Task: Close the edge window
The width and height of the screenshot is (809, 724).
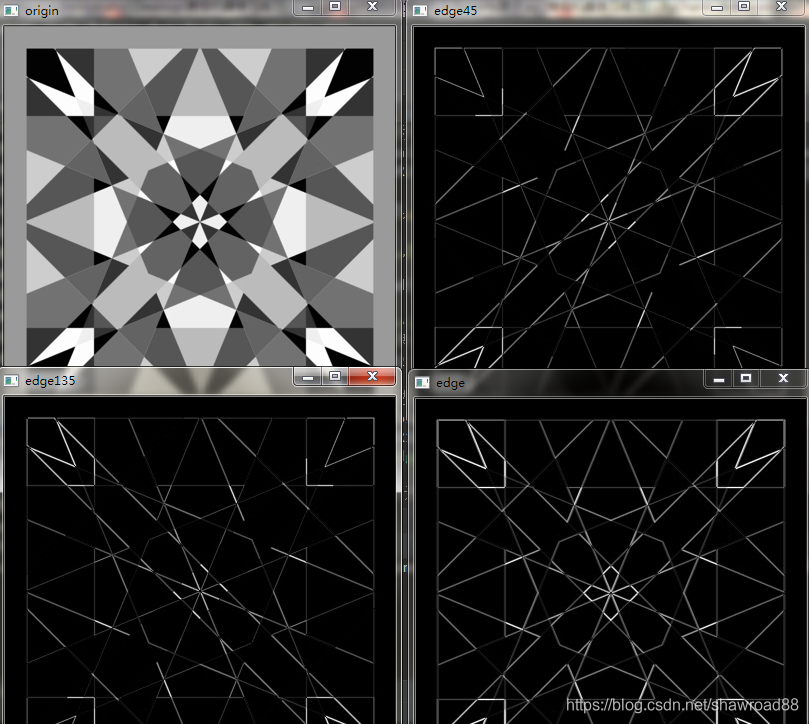Action: (x=783, y=379)
